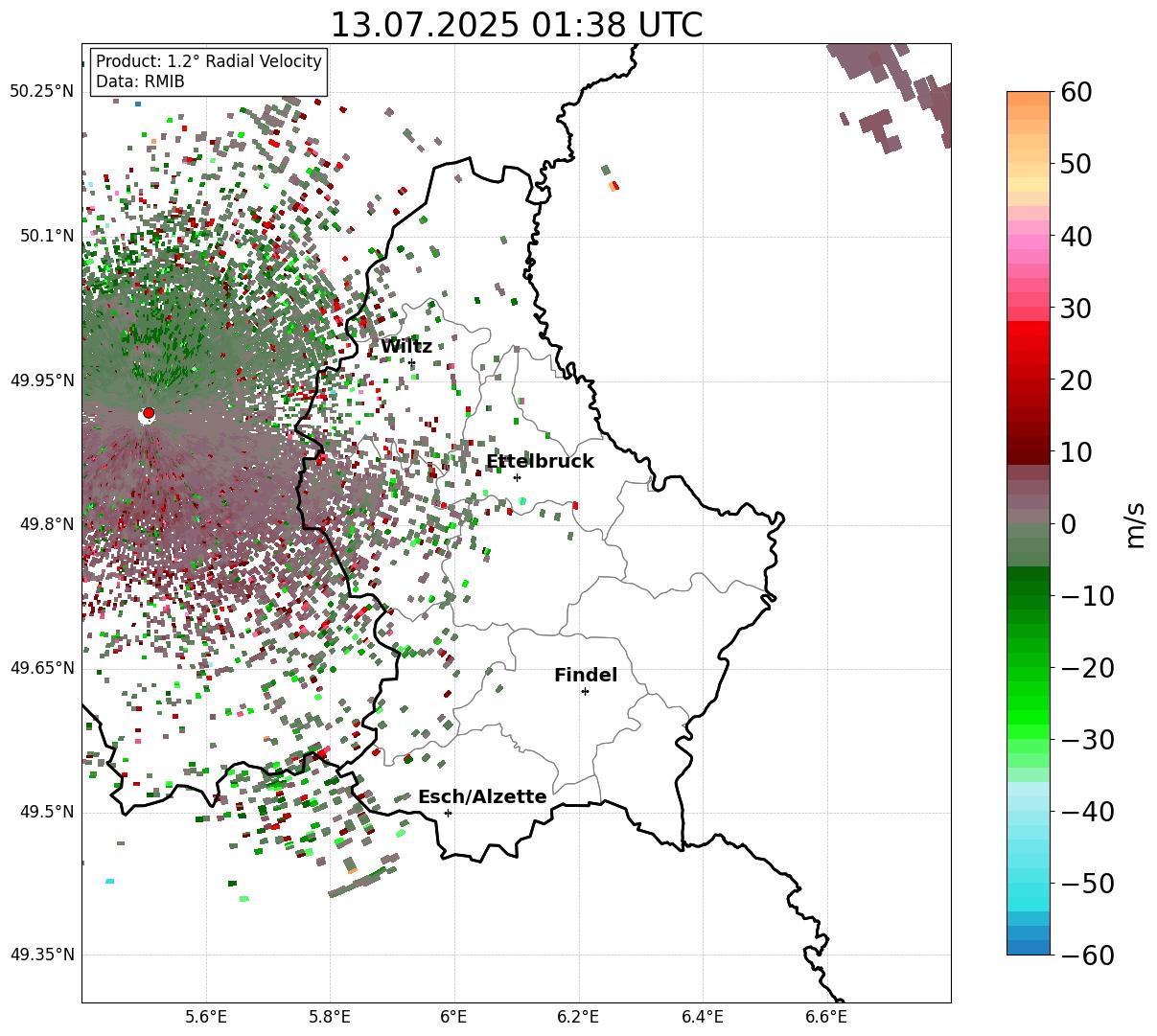Click the plot title 13.07.2025 01:38 UTC
Screen dimensions: 1157x1036
[516, 25]
